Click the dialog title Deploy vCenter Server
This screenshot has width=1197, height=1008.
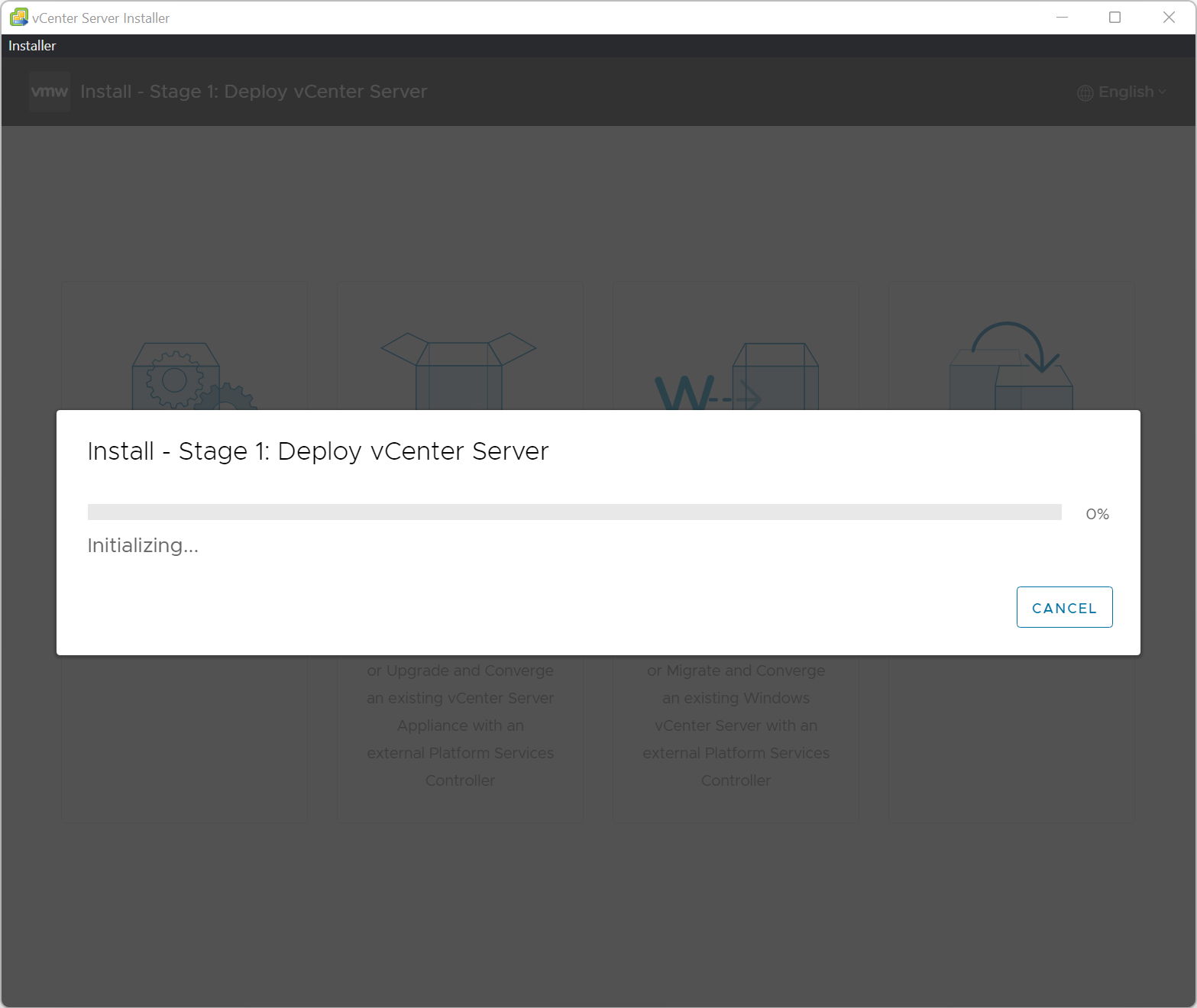pyautogui.click(x=317, y=451)
